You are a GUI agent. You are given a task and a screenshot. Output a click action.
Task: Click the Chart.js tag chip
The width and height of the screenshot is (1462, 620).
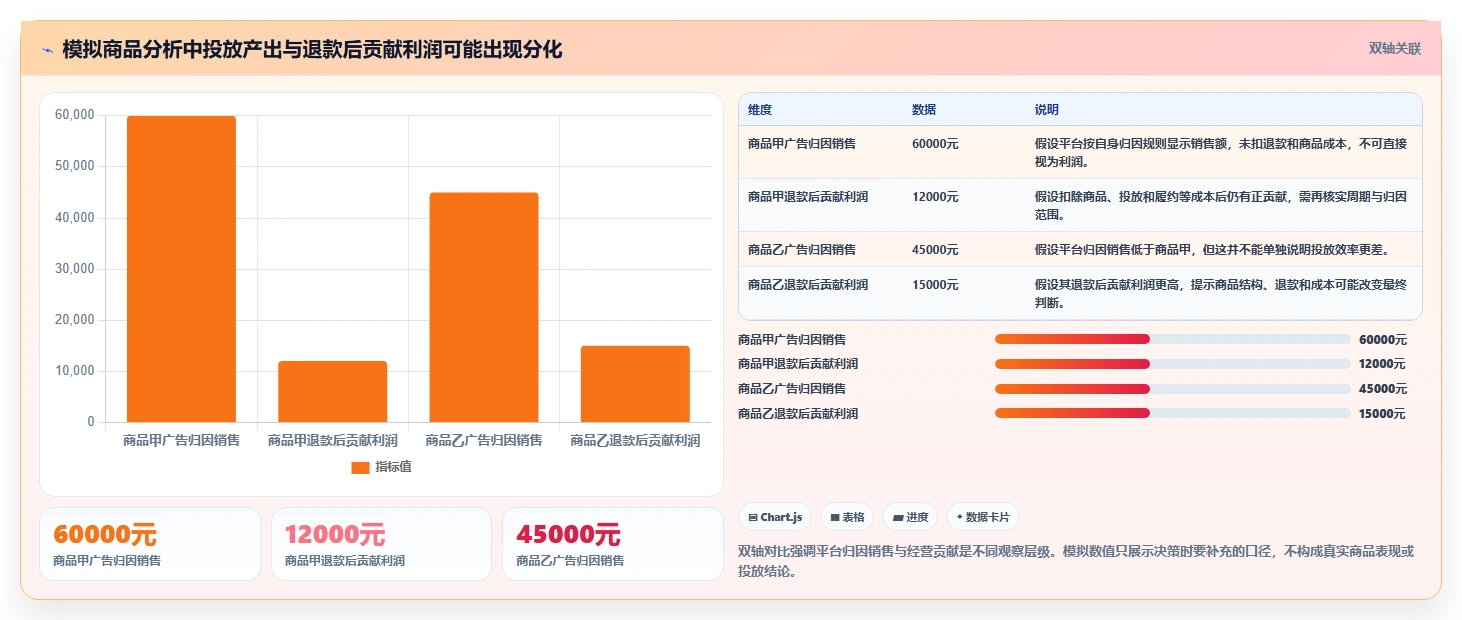tap(775, 517)
